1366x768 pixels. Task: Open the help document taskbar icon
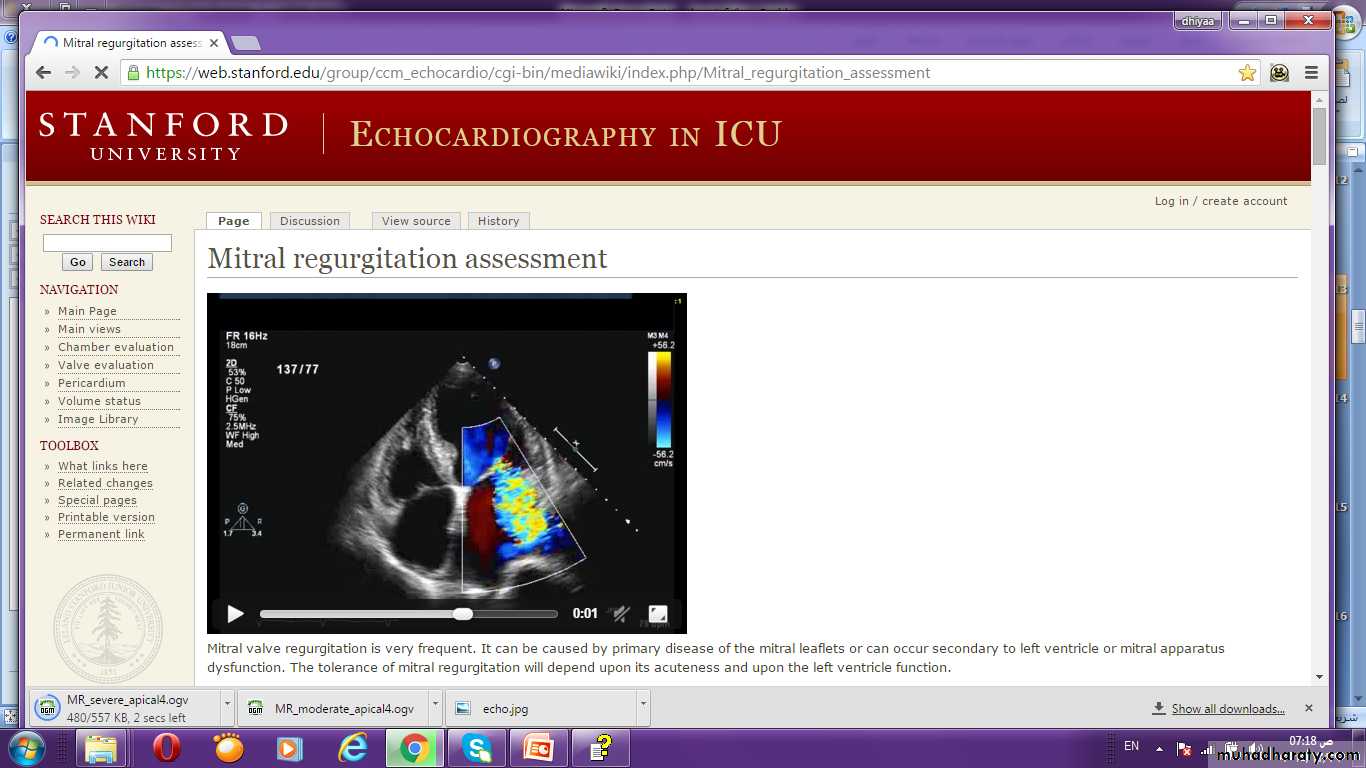click(x=601, y=748)
